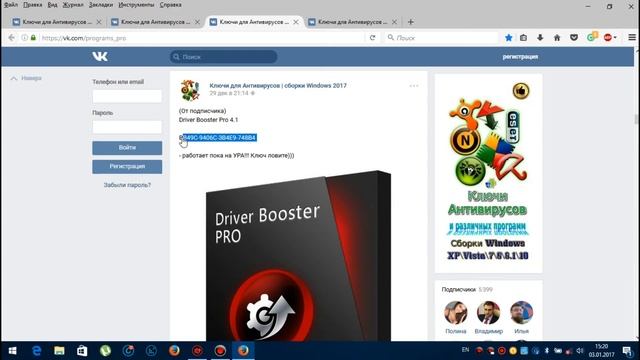Screen dimensions: 640x360
Task: Open a new browser tab with plus button
Action: pyautogui.click(x=411, y=22)
